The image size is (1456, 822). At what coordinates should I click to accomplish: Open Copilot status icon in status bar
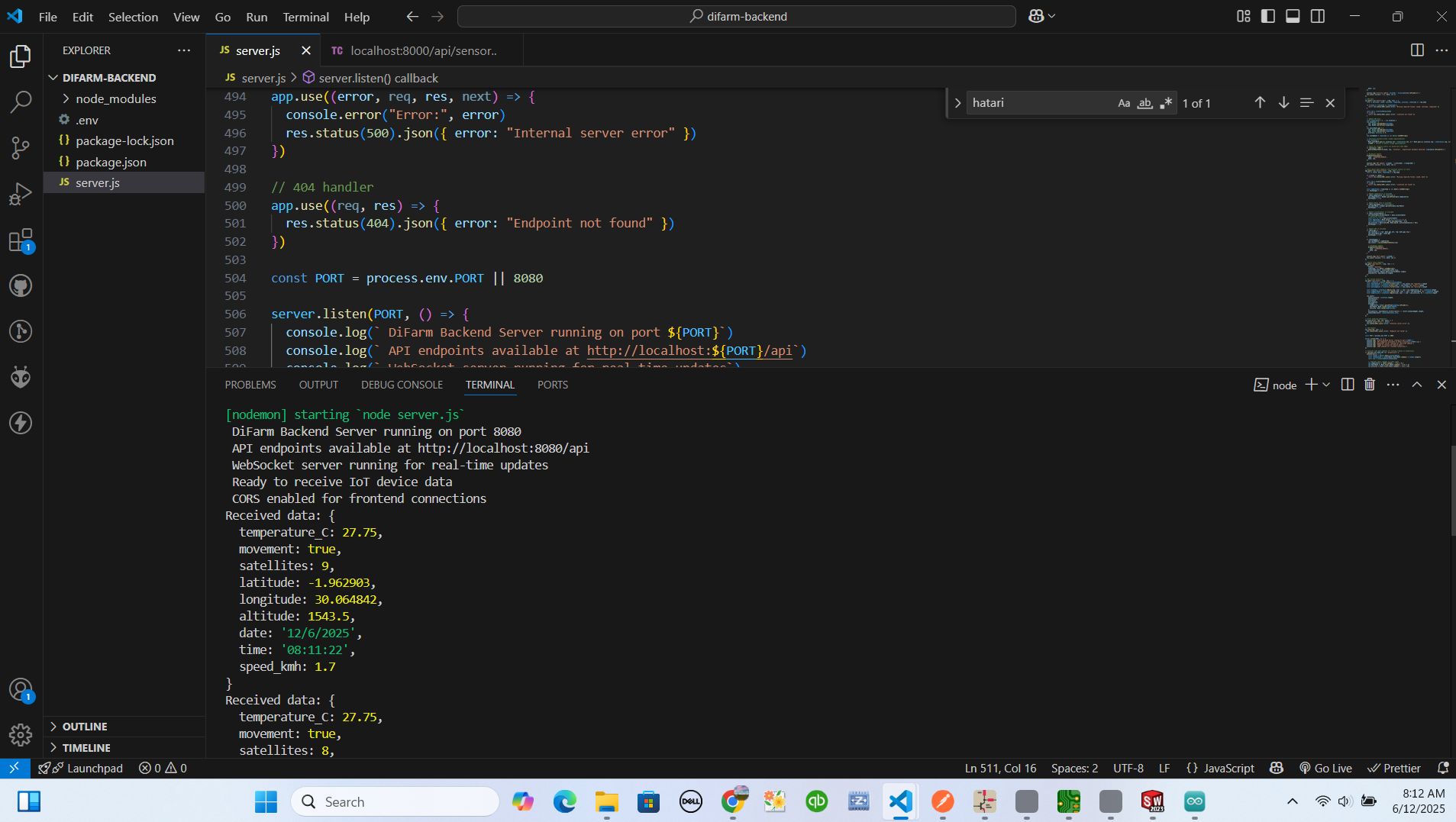tap(1277, 768)
